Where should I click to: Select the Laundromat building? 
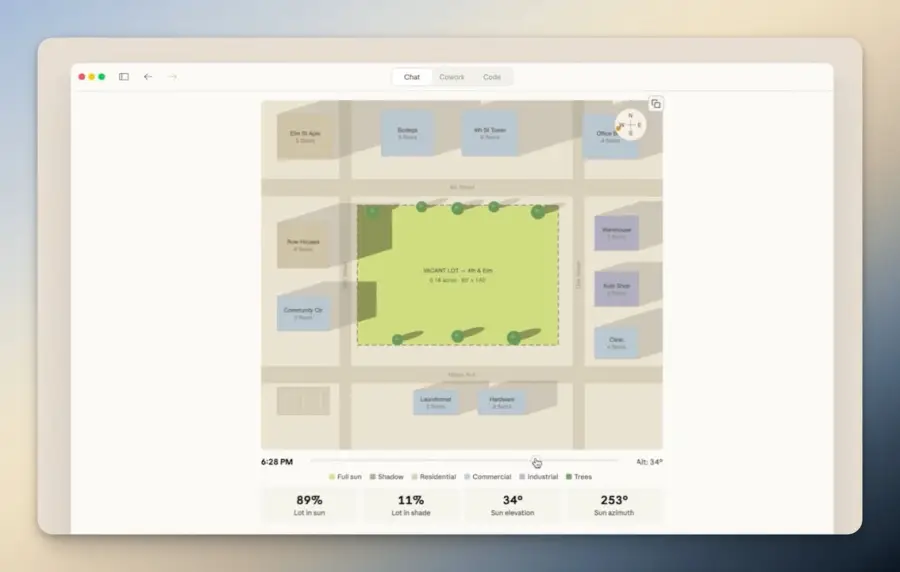pos(436,402)
